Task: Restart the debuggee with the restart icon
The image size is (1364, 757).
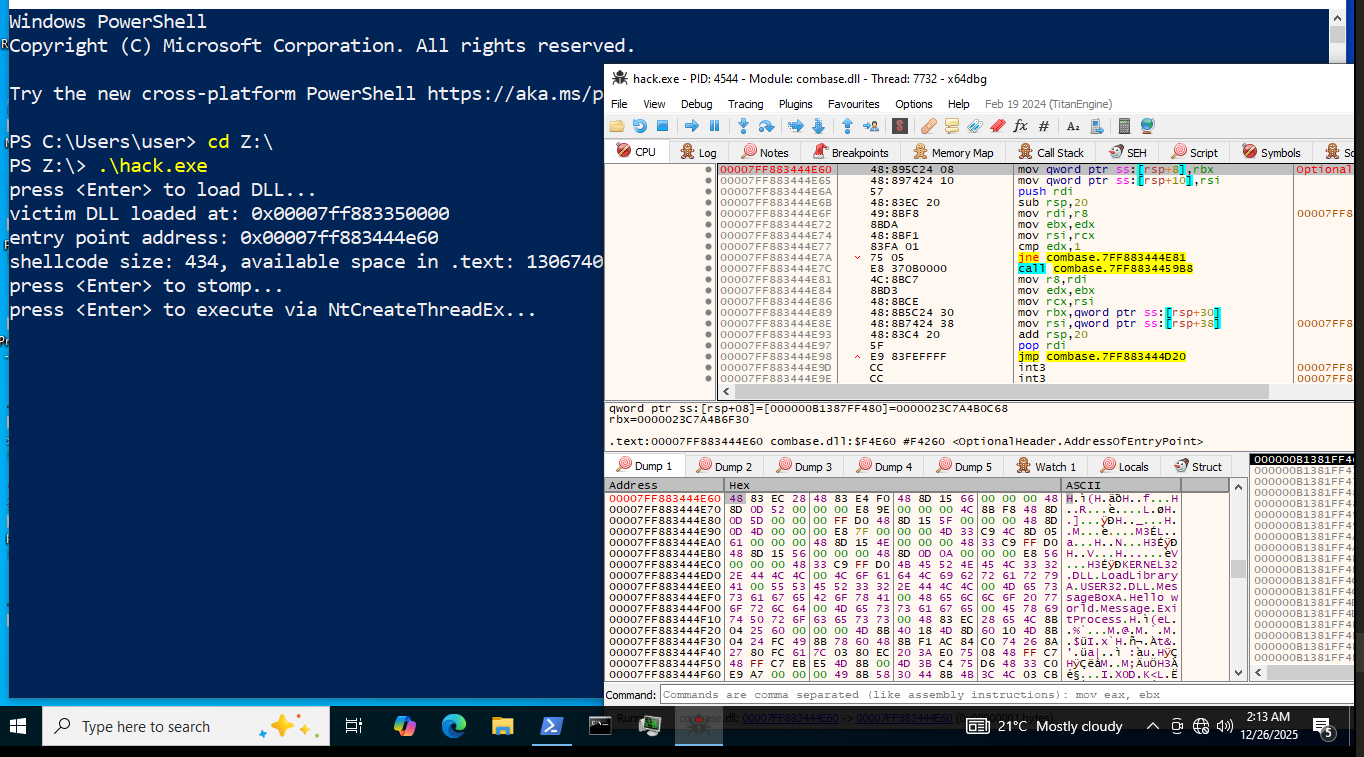Action: [x=640, y=126]
